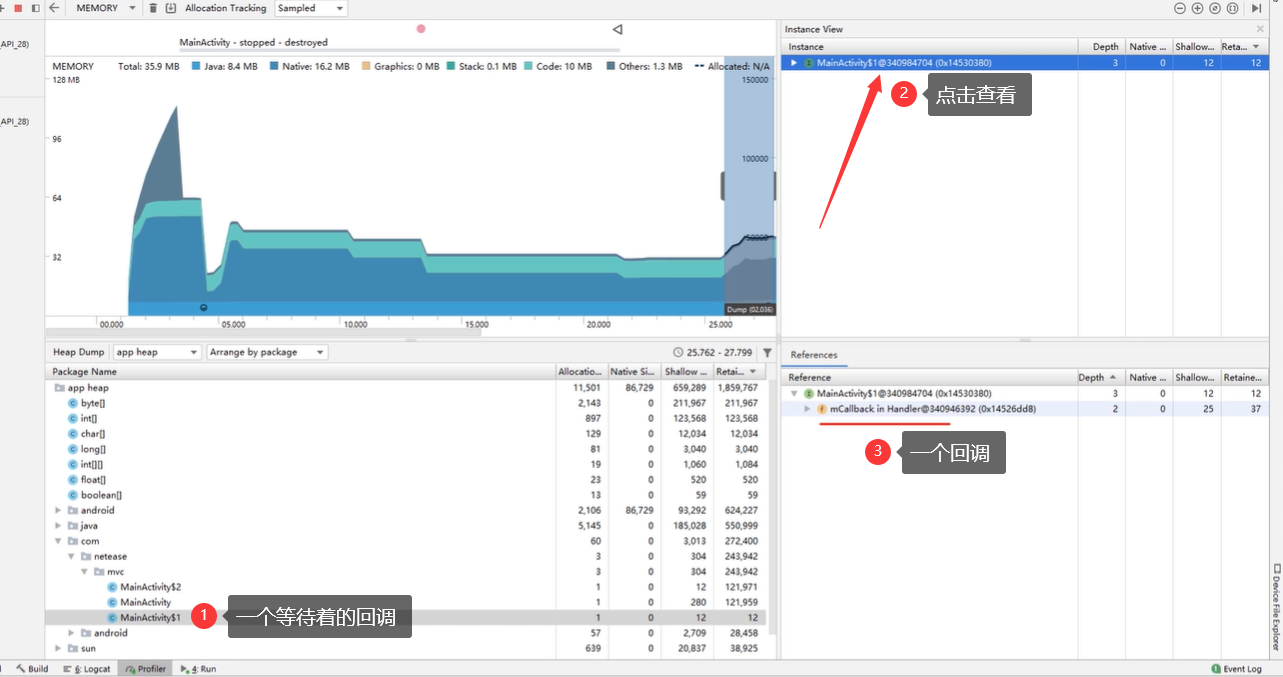Viewport: 1283px width, 677px height.
Task: Collapse the app heap tree node
Action: coord(59,388)
